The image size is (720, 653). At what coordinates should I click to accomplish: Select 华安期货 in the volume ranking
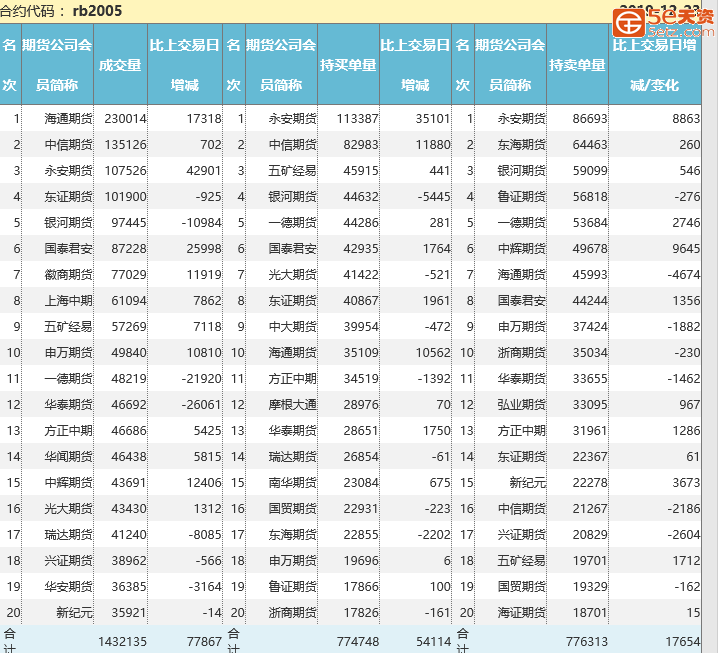click(x=68, y=587)
